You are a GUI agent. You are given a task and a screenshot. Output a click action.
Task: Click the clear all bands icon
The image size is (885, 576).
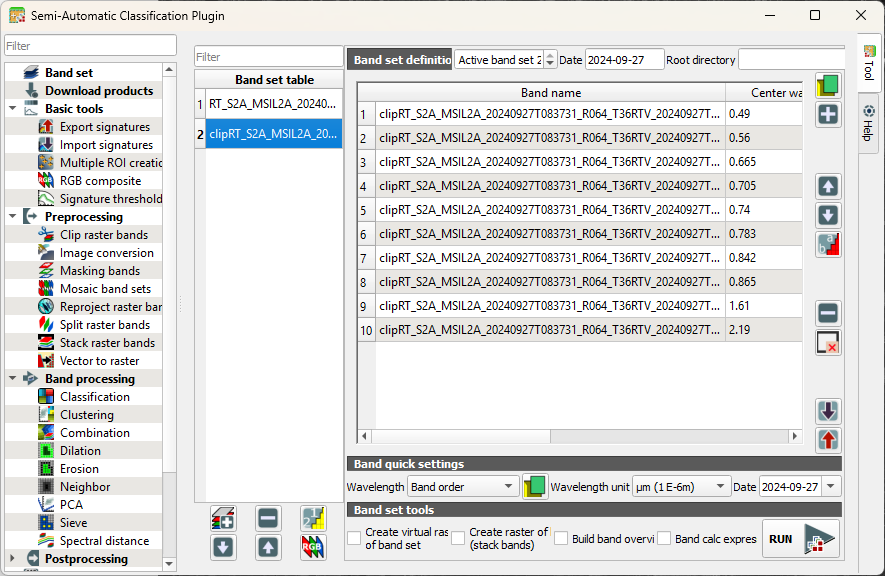point(828,343)
